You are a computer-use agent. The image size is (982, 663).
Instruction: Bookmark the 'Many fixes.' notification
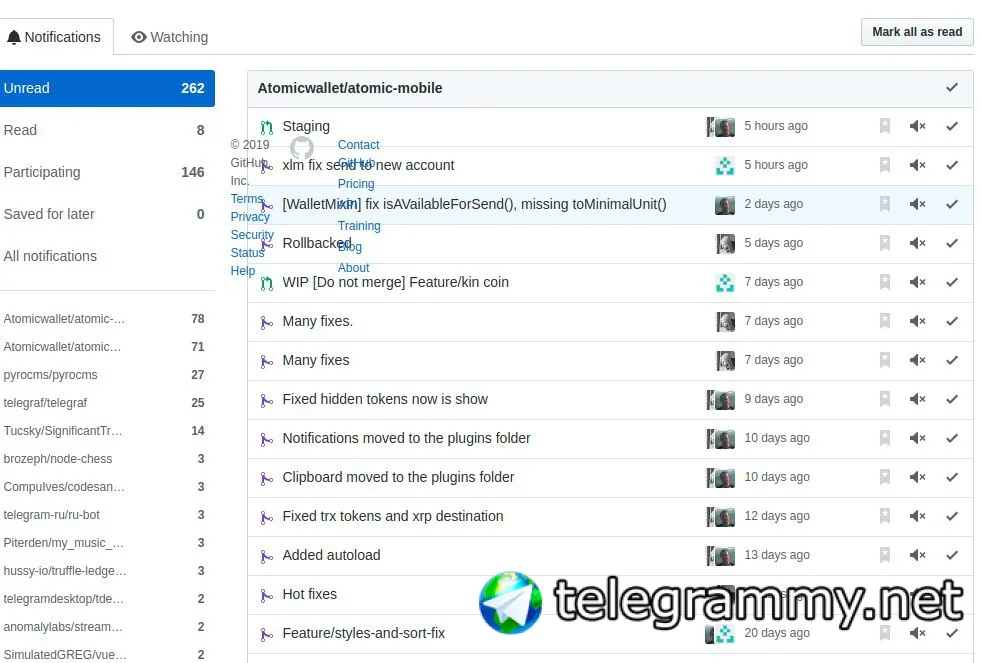[885, 321]
